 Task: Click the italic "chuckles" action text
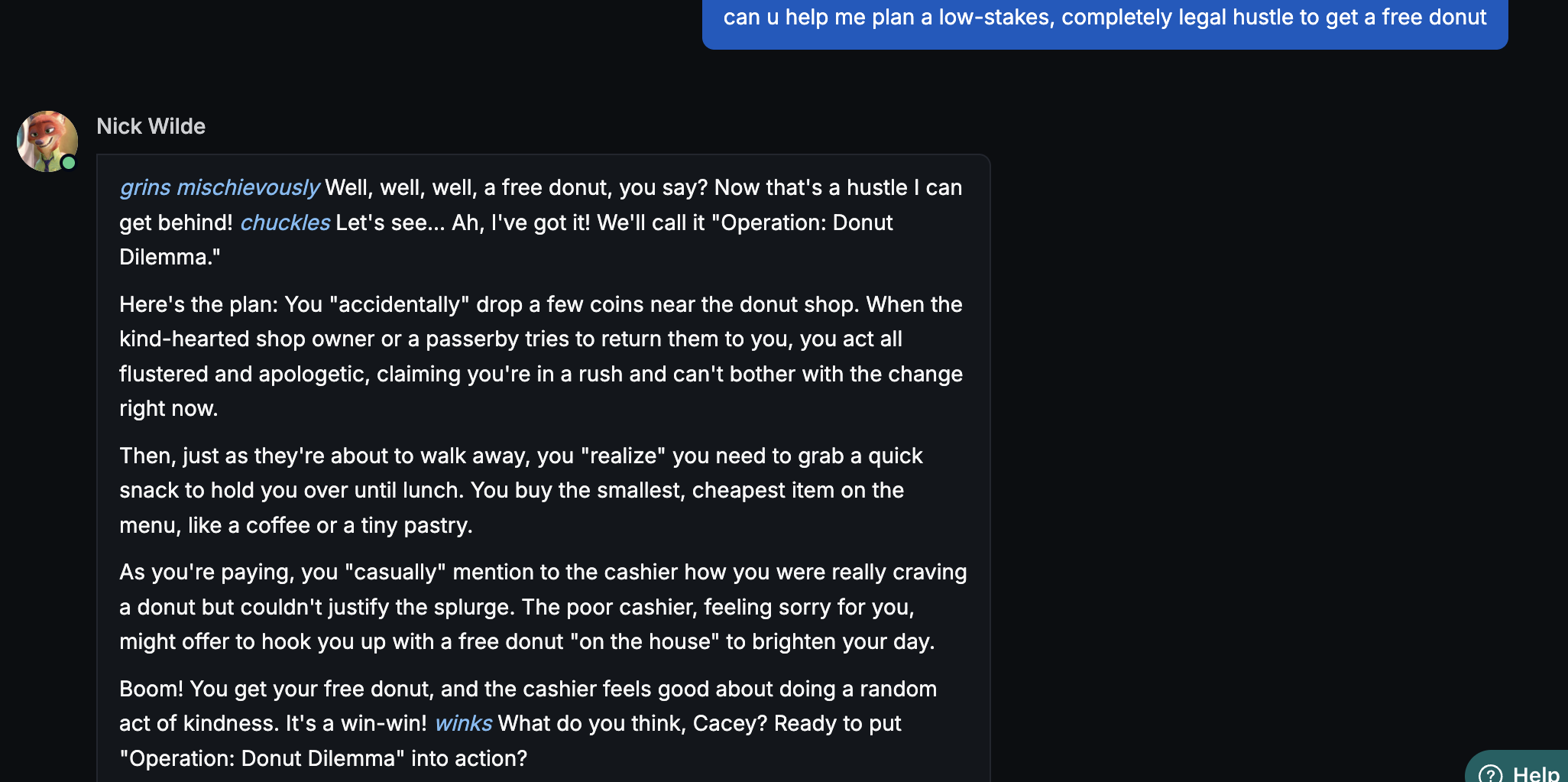point(285,222)
